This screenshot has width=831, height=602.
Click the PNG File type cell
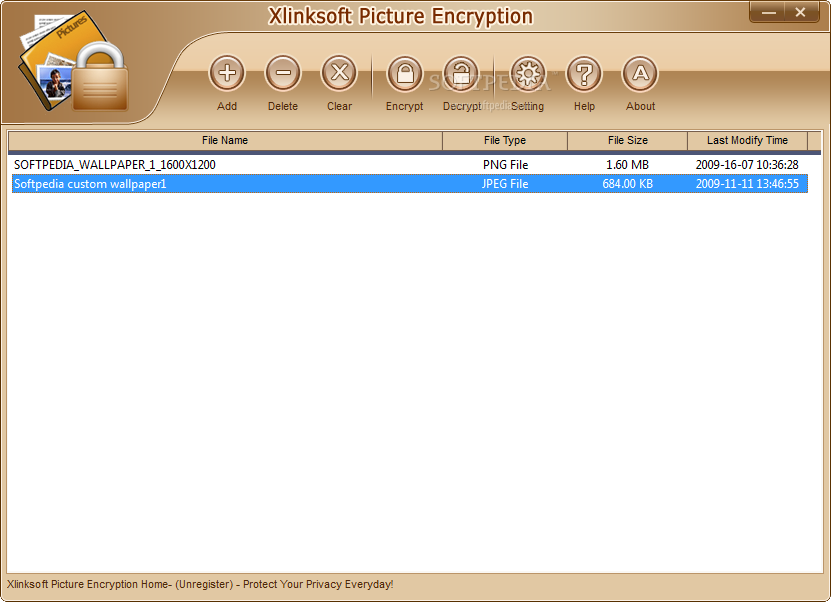pos(505,165)
